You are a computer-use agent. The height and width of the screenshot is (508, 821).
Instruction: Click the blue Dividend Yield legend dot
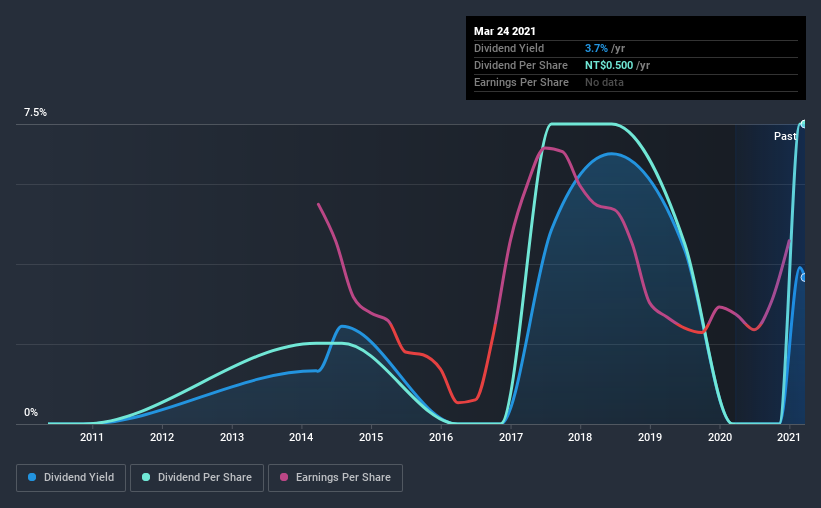(x=32, y=477)
